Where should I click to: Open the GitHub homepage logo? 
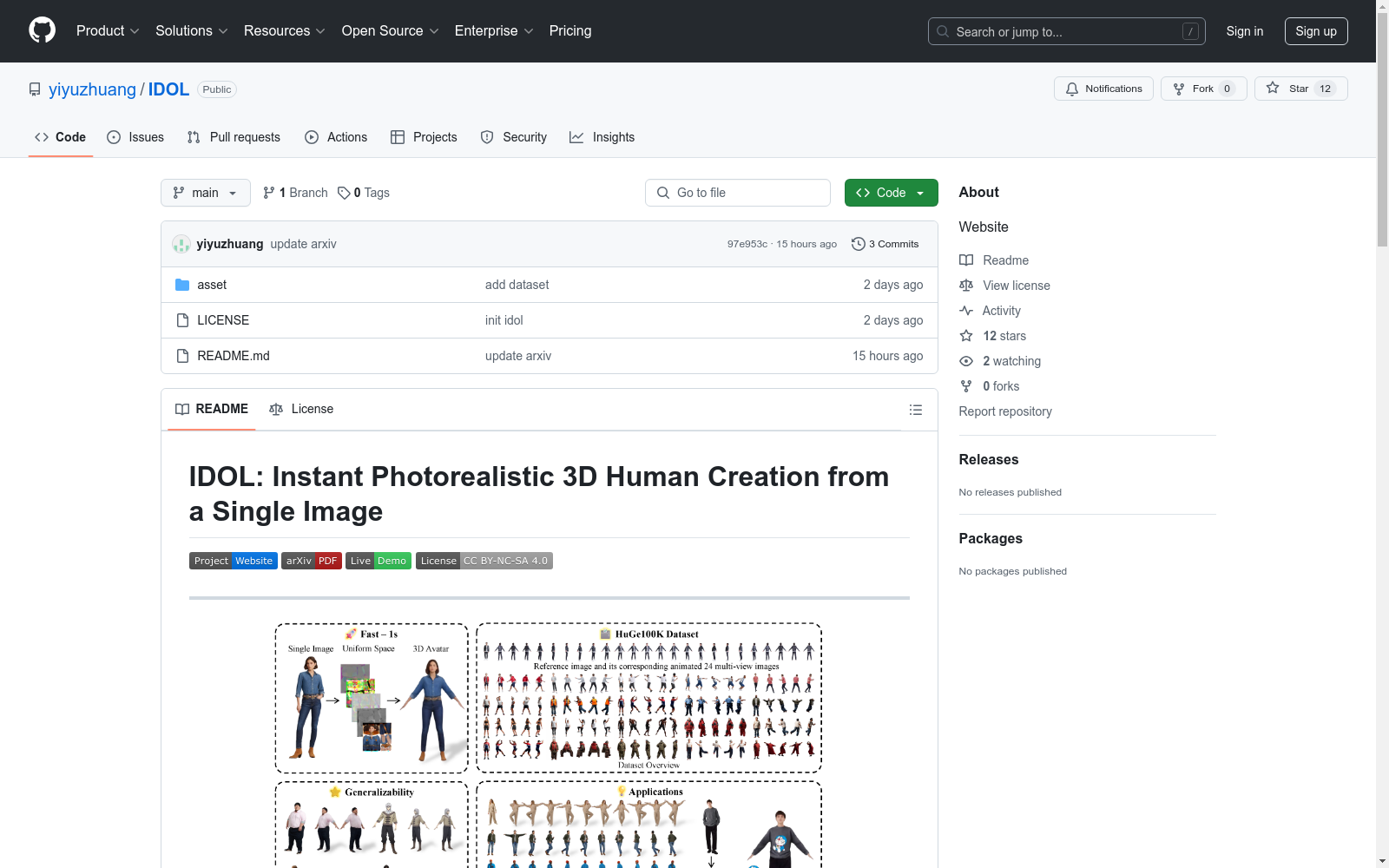(42, 30)
